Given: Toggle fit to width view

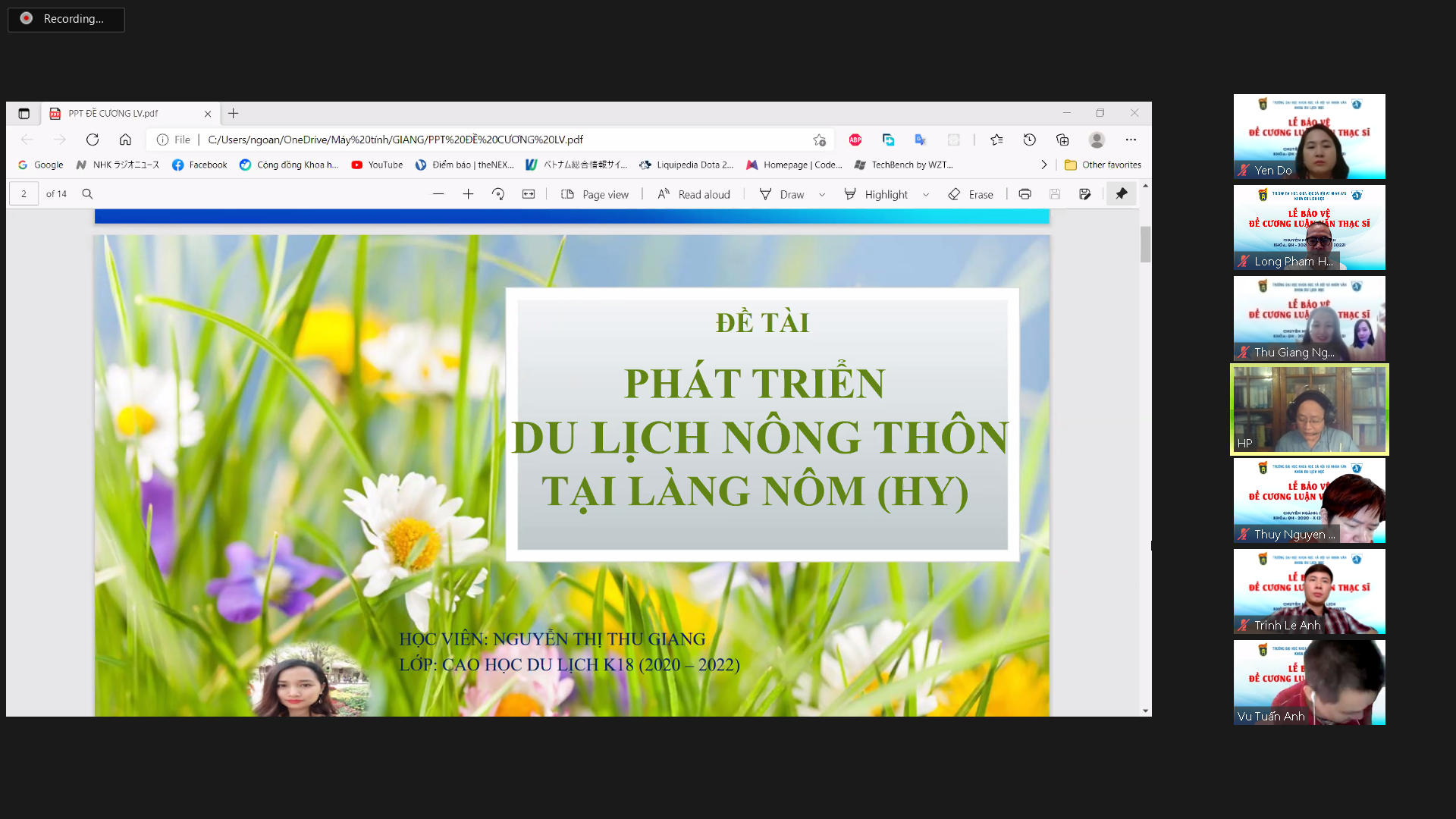Looking at the screenshot, I should 529,194.
